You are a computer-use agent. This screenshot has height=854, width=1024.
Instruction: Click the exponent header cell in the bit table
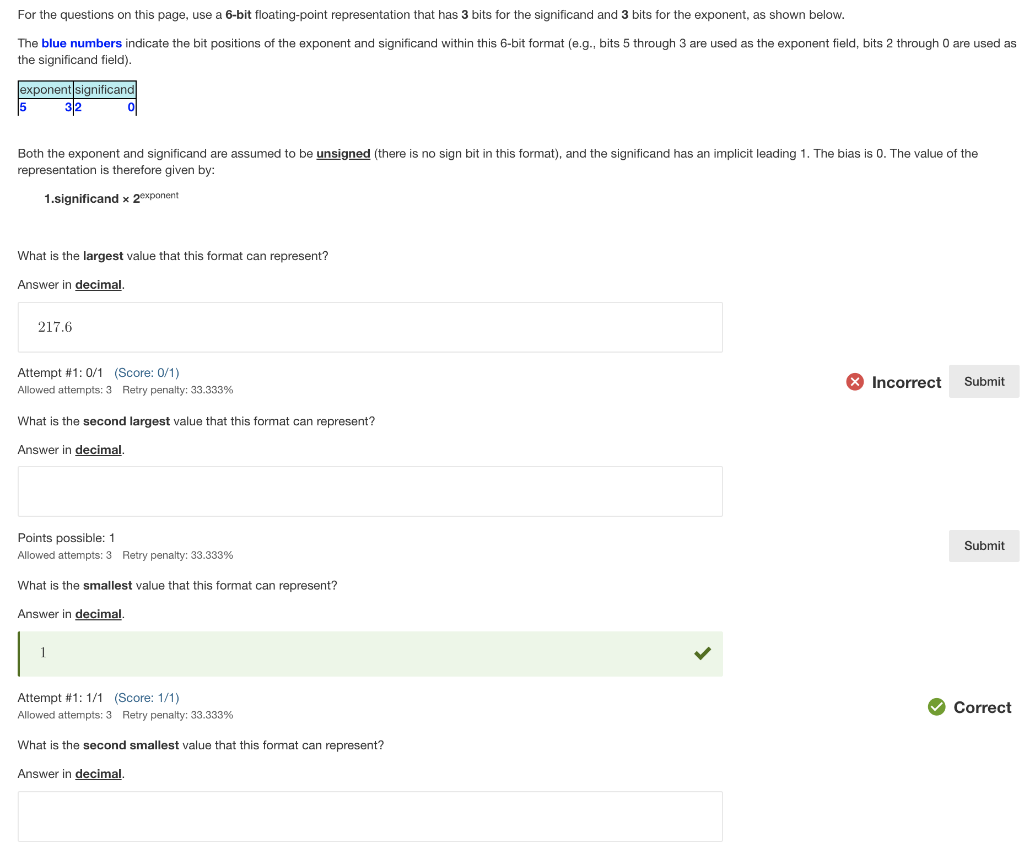click(45, 89)
